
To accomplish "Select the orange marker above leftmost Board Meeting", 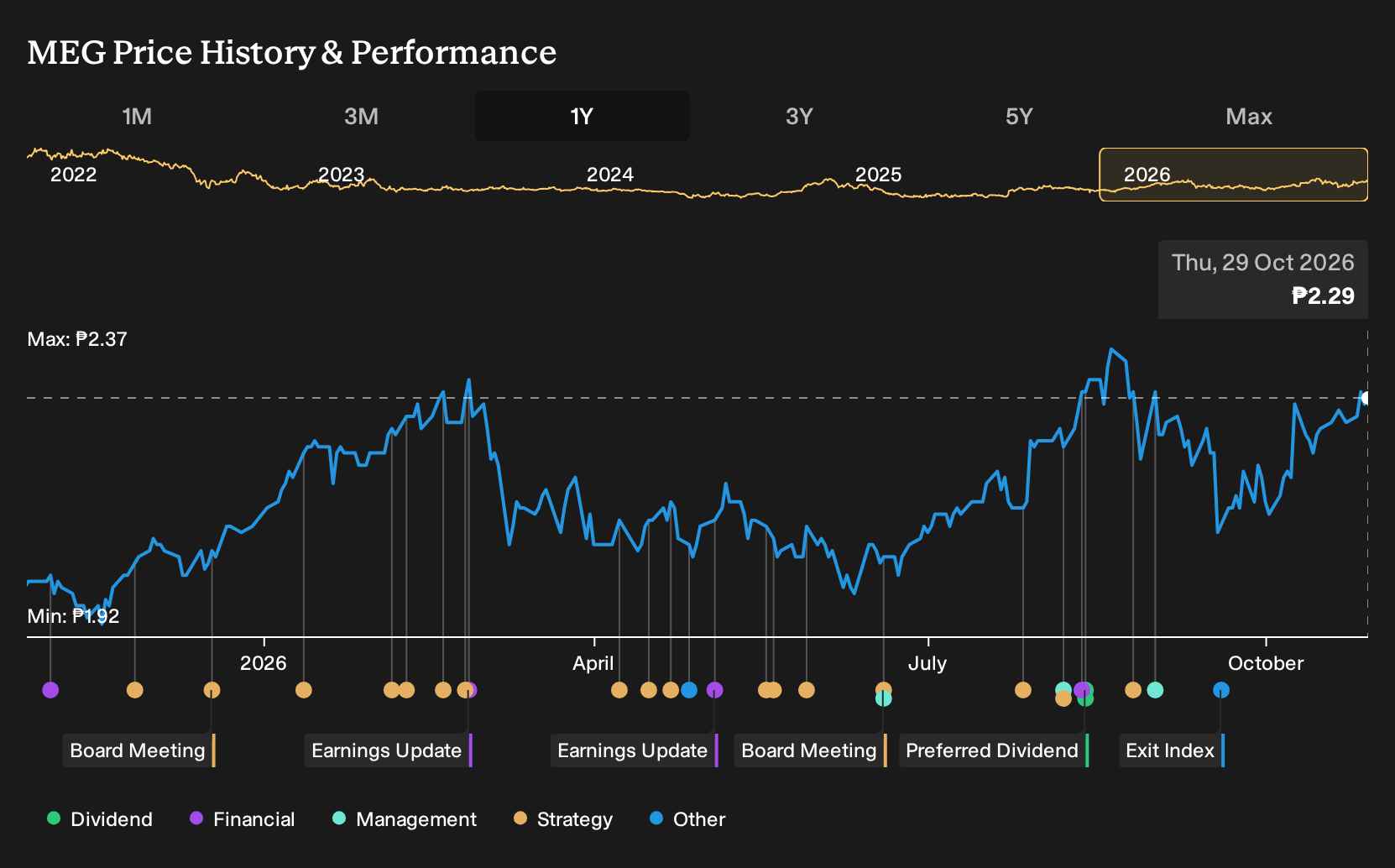I will point(212,690).
